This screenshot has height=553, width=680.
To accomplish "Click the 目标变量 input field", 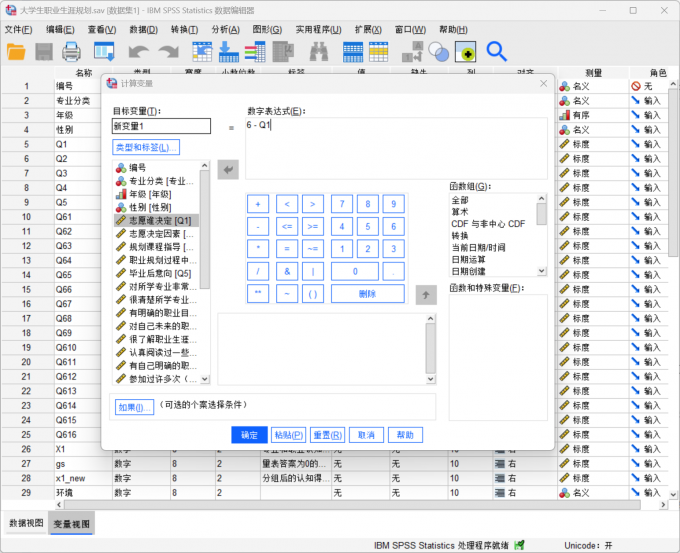I will coord(161,126).
